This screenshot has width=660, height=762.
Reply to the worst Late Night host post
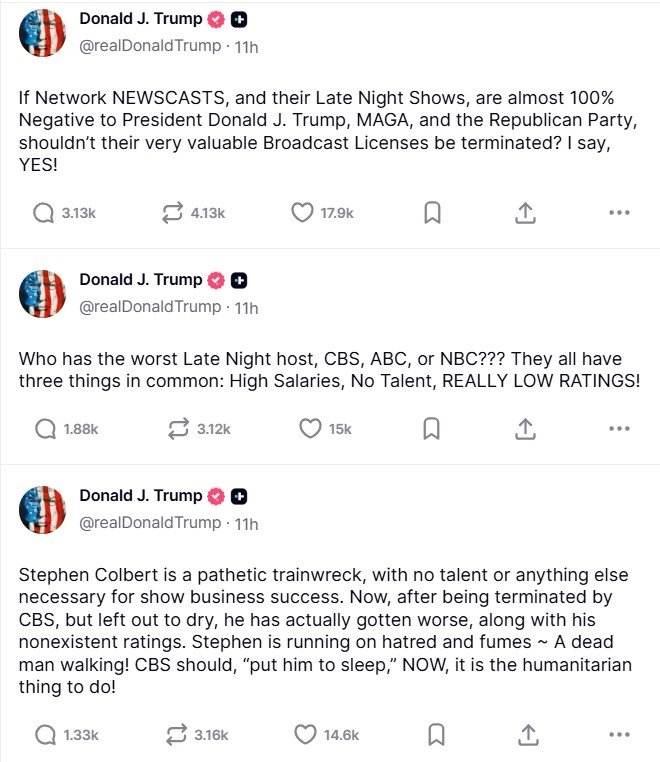(x=44, y=428)
